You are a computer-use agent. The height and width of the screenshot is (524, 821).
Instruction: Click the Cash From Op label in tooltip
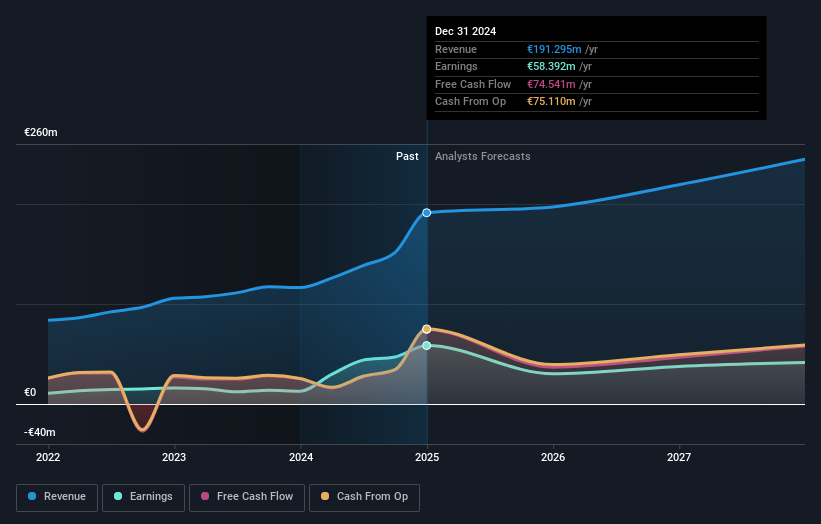(470, 102)
